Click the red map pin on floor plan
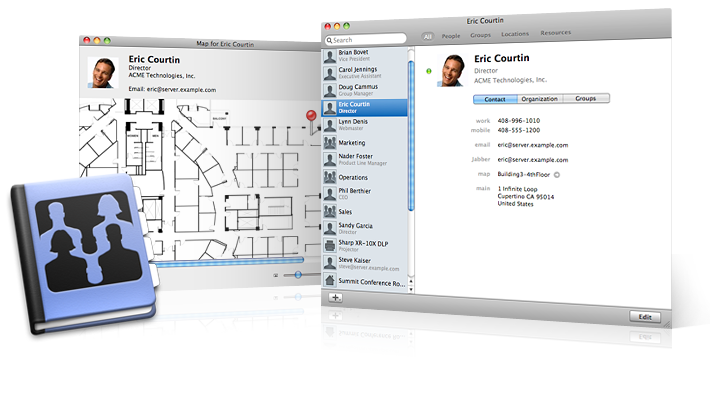The width and height of the screenshot is (710, 400). pos(311,116)
